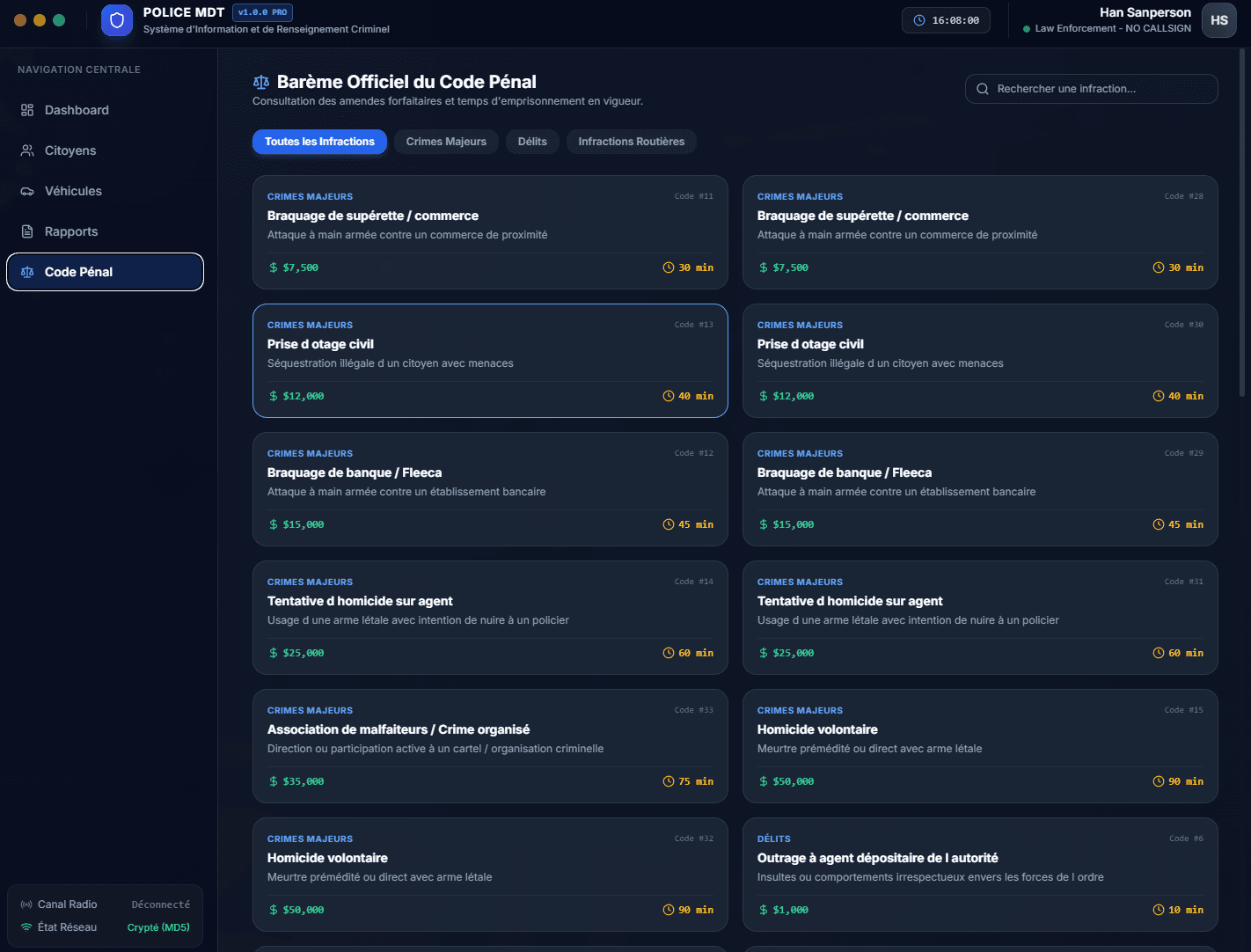Click the 75 min prison time value
The image size is (1251, 952).
tap(696, 781)
